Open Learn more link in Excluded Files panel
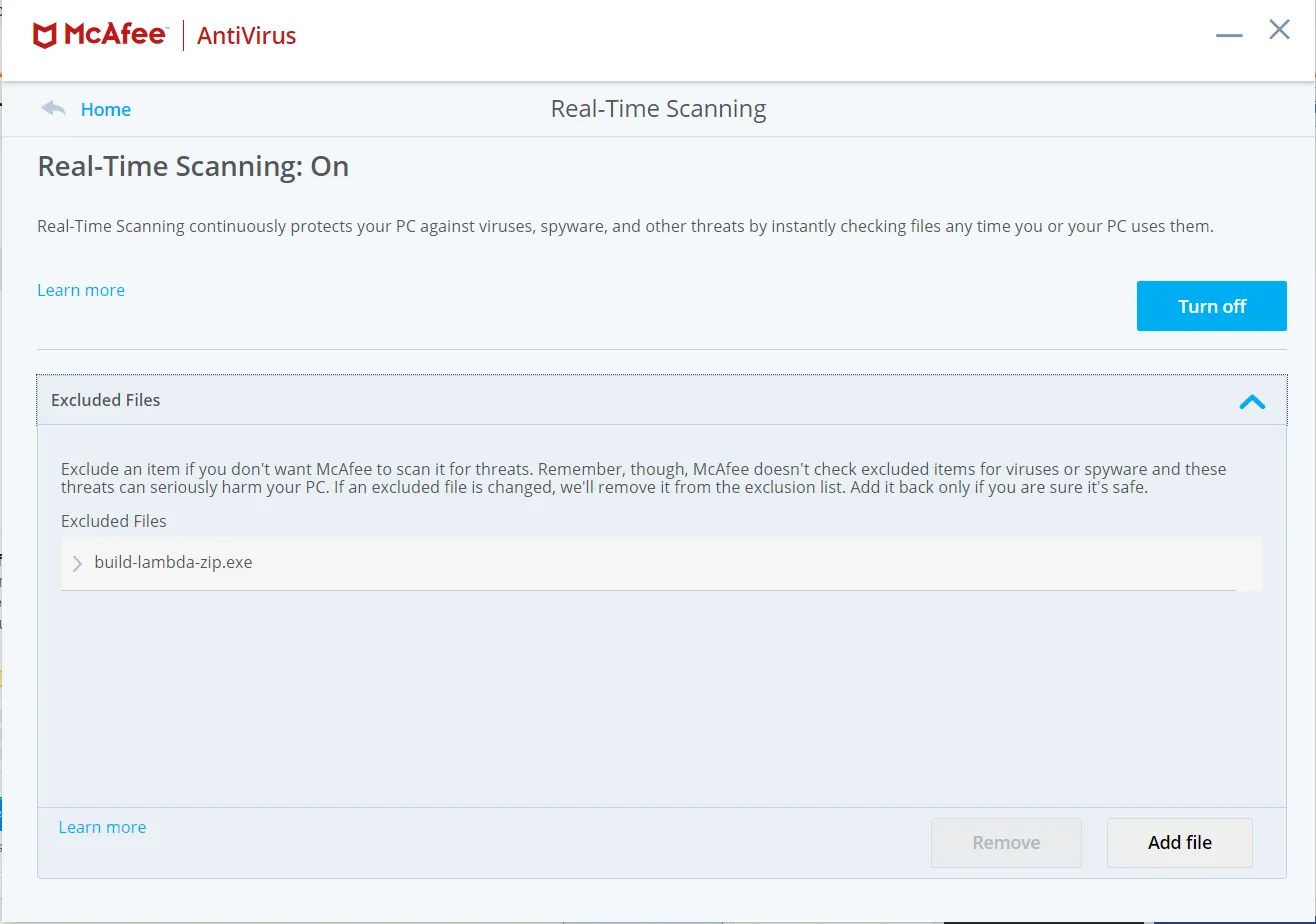Screen dimensions: 1316x924 tap(102, 827)
